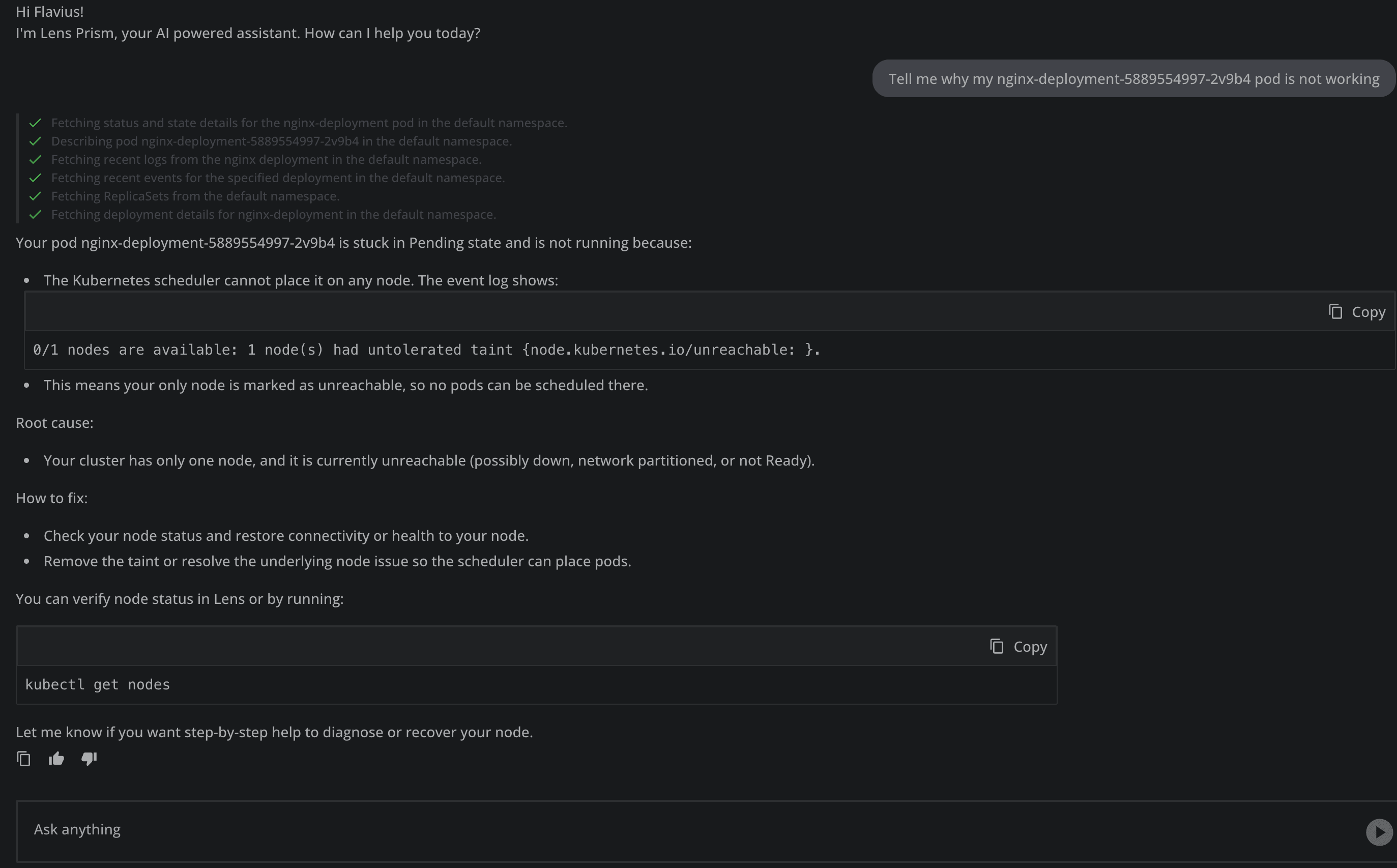The width and height of the screenshot is (1397, 868).
Task: Send the message with the arrow button
Action: tap(1379, 832)
